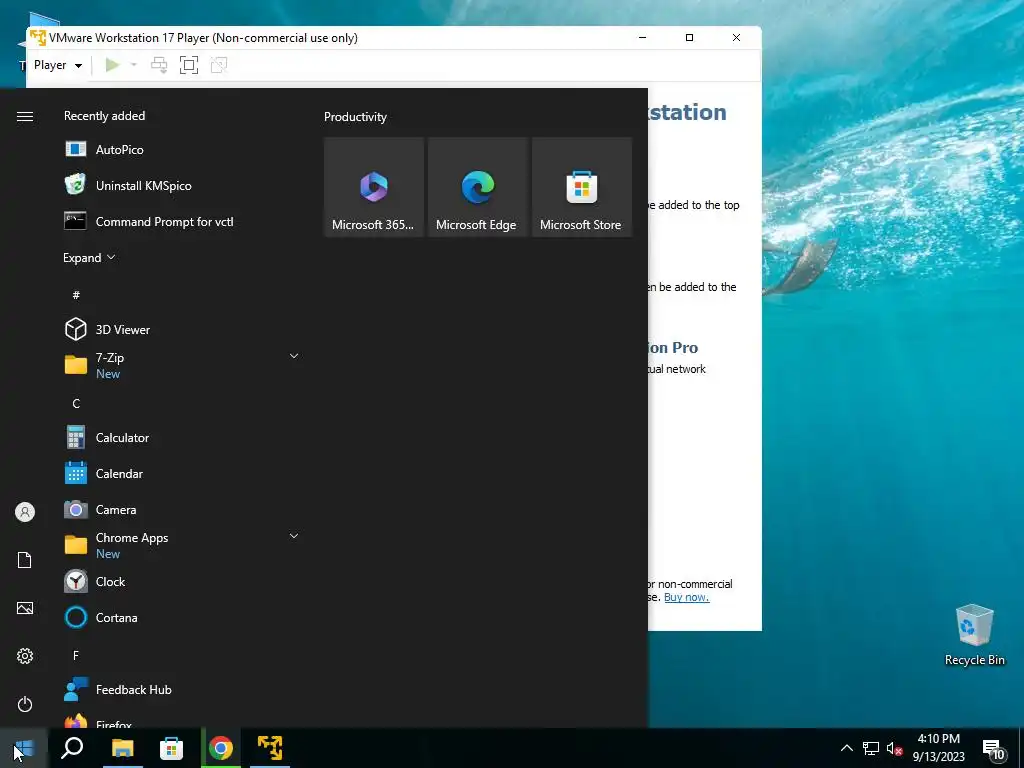Open the notification center with 10 notifications
The height and width of the screenshot is (768, 1024).
994,749
